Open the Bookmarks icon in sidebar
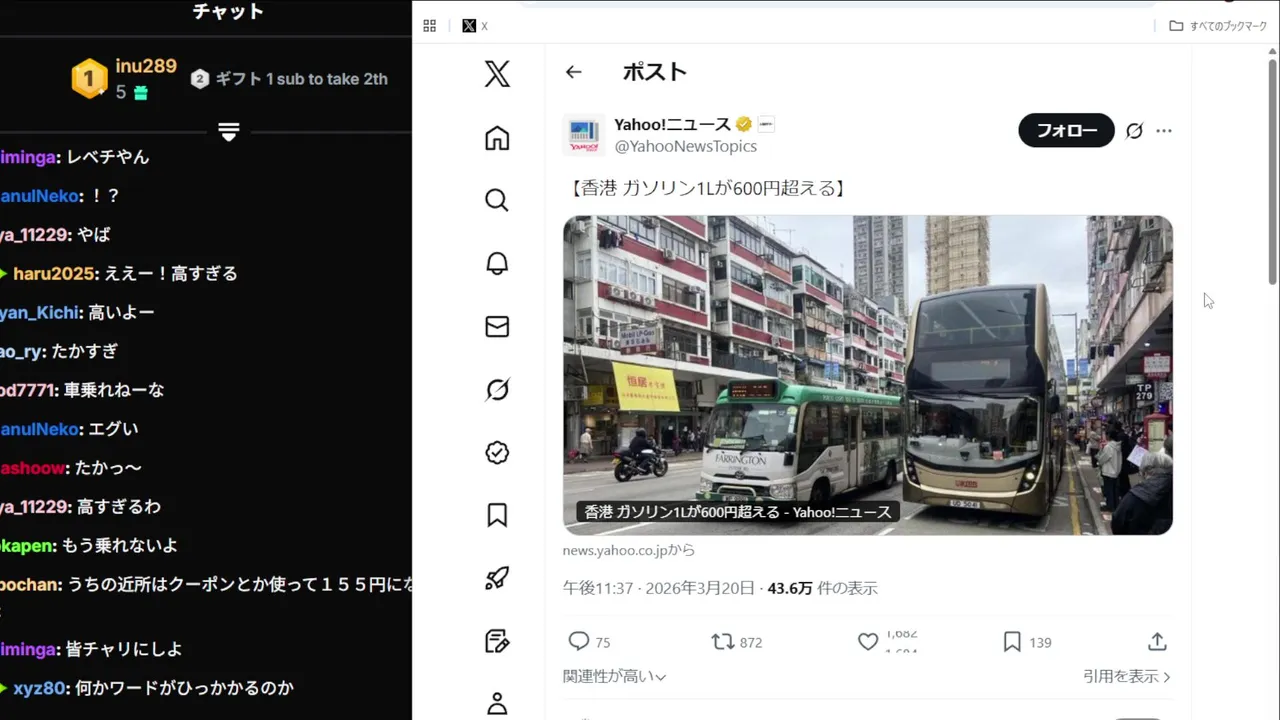 [x=497, y=515]
